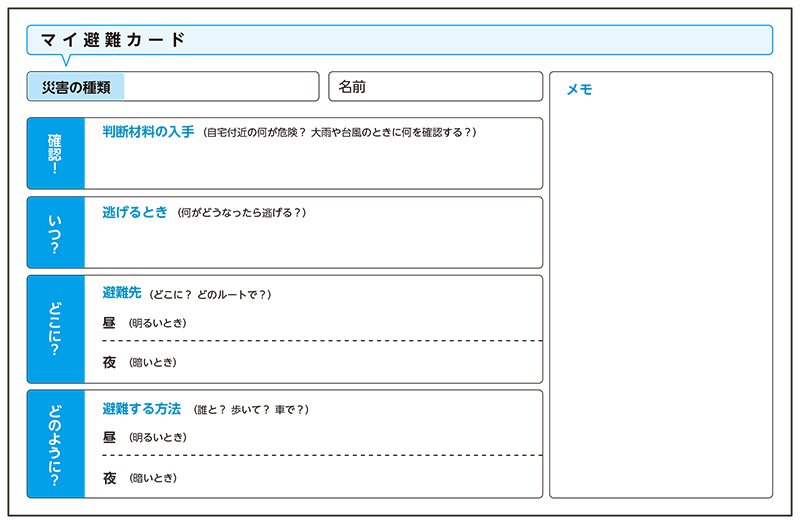Click the 避難する方法 heading

tap(141, 409)
